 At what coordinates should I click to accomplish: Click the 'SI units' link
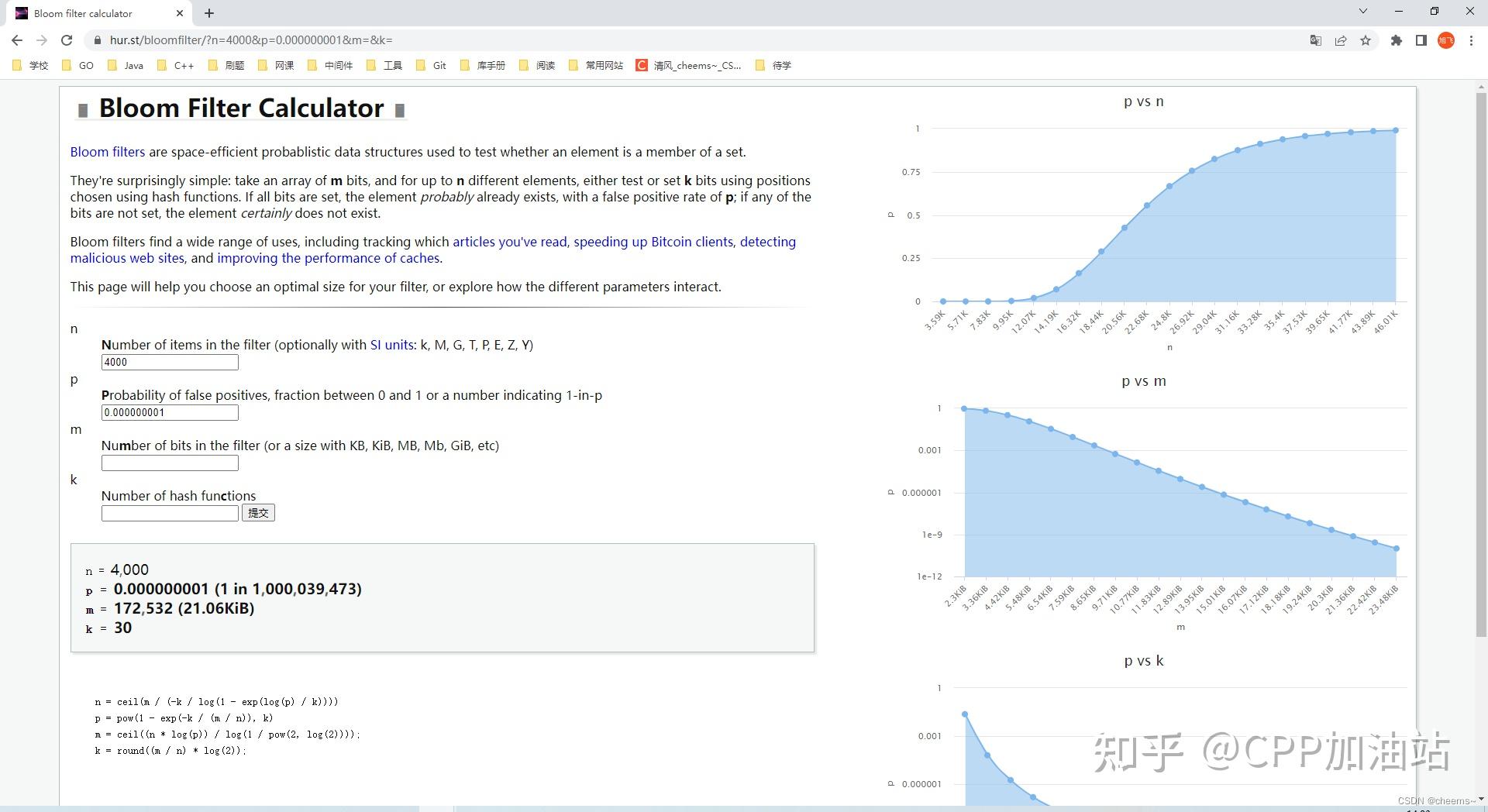point(391,345)
